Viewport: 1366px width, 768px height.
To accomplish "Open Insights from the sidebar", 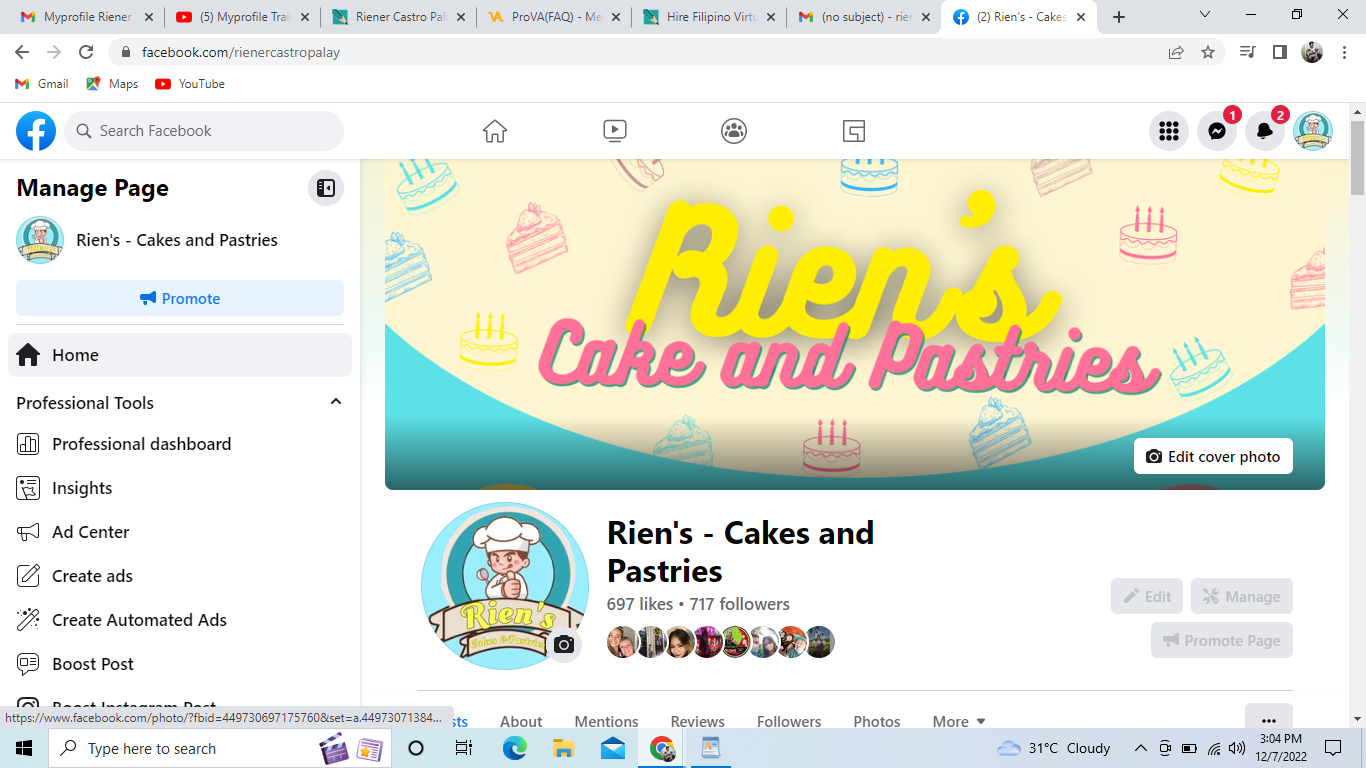I will [x=180, y=488].
